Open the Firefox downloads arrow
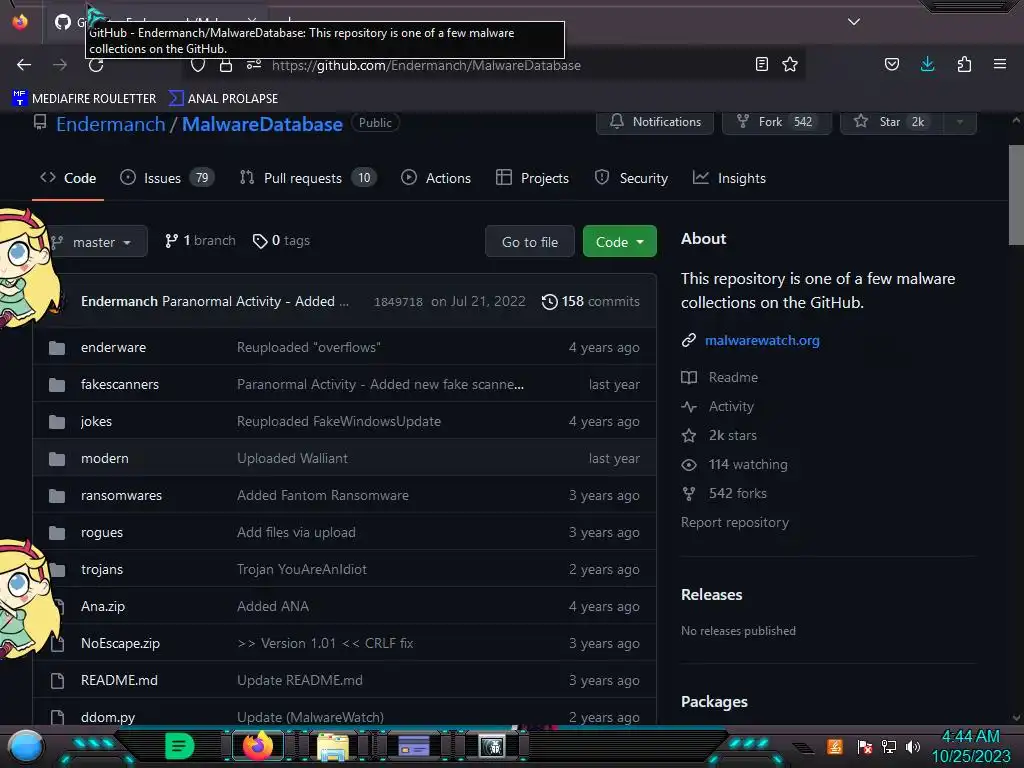1024x768 pixels. [927, 64]
